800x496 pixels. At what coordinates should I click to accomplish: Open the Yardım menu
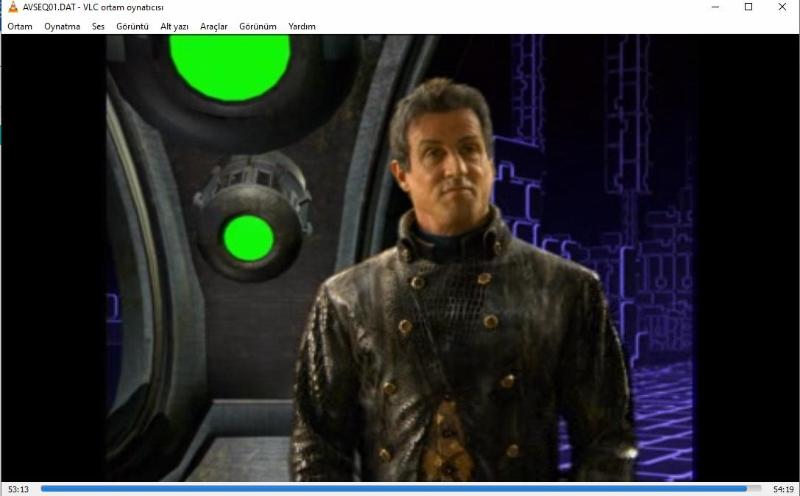click(302, 26)
